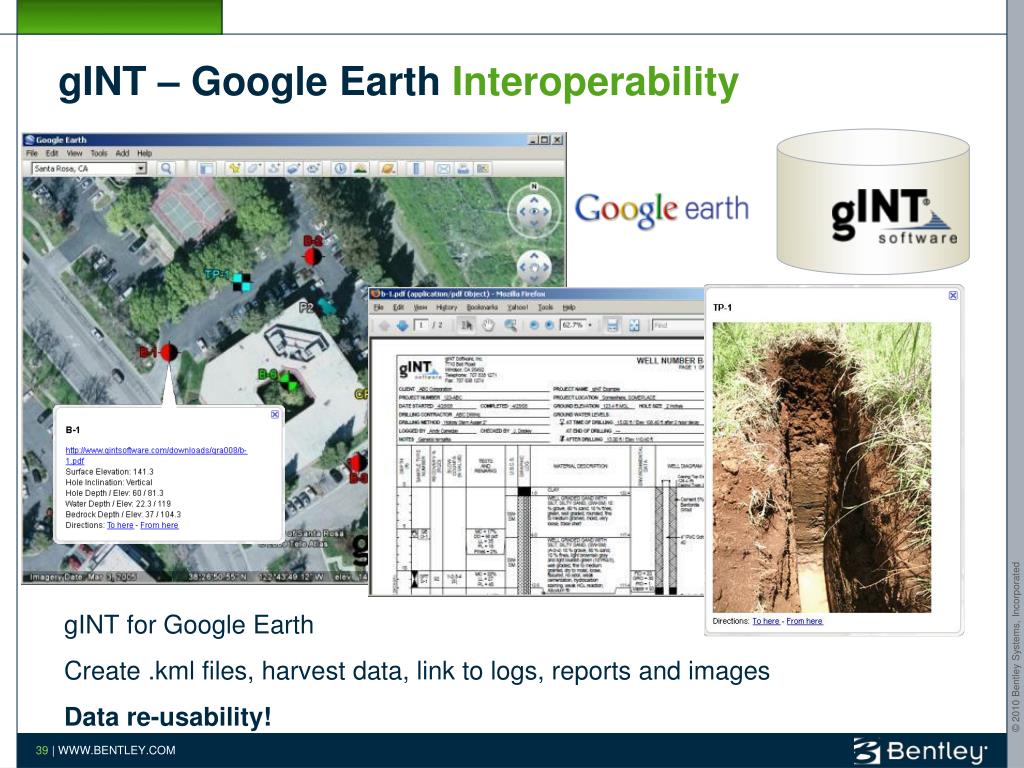Click the WWW.BENTLEY.COM footer text

tap(117, 750)
